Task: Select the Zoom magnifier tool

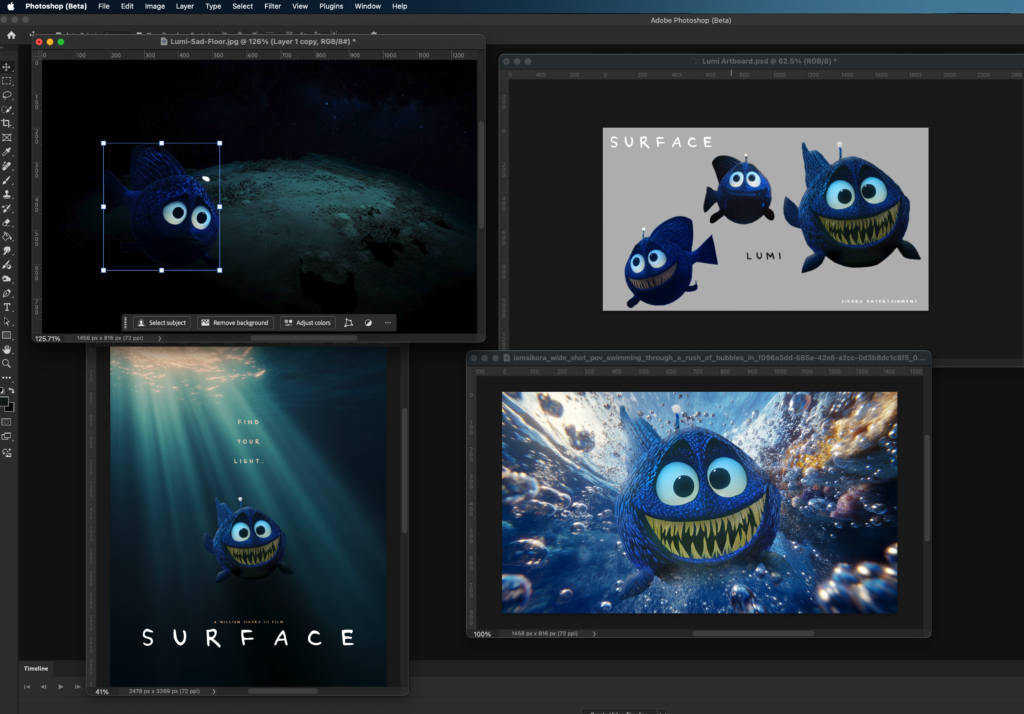Action: 7,364
